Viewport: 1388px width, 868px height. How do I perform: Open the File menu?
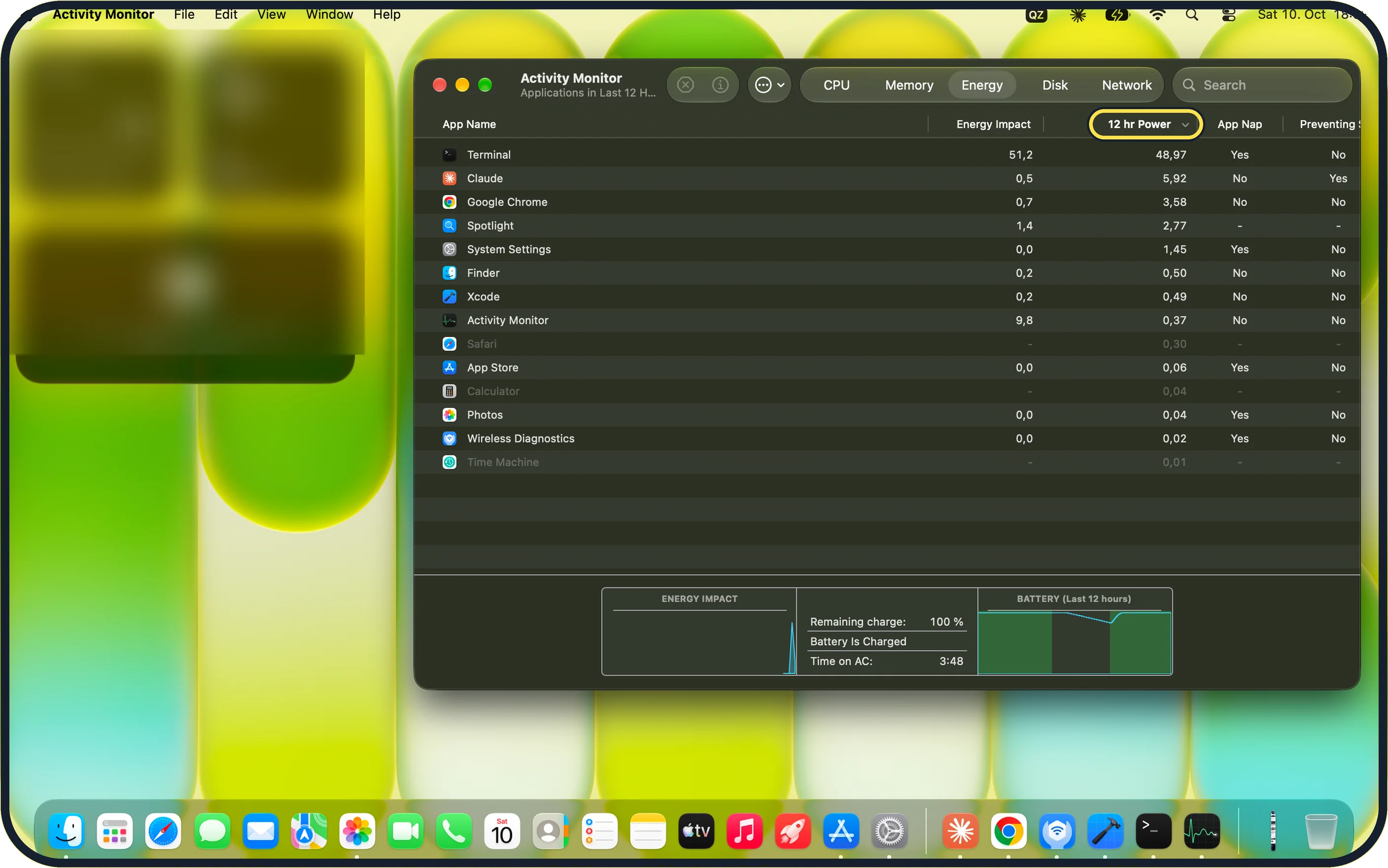point(184,14)
